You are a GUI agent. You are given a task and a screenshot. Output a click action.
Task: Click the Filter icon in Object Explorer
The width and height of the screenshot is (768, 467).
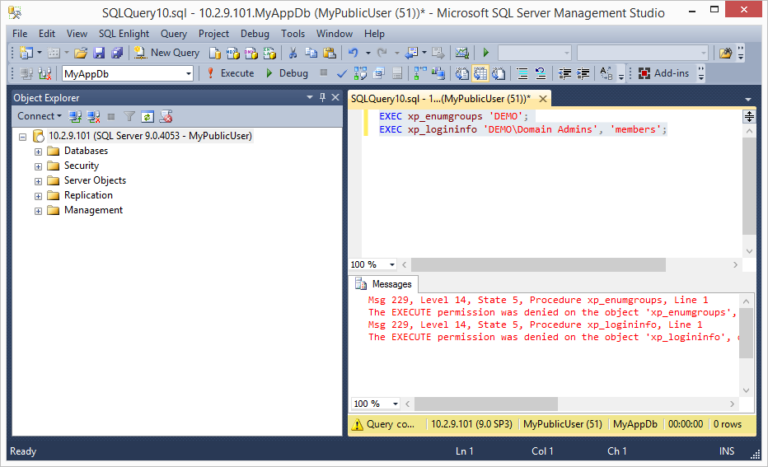click(x=129, y=116)
